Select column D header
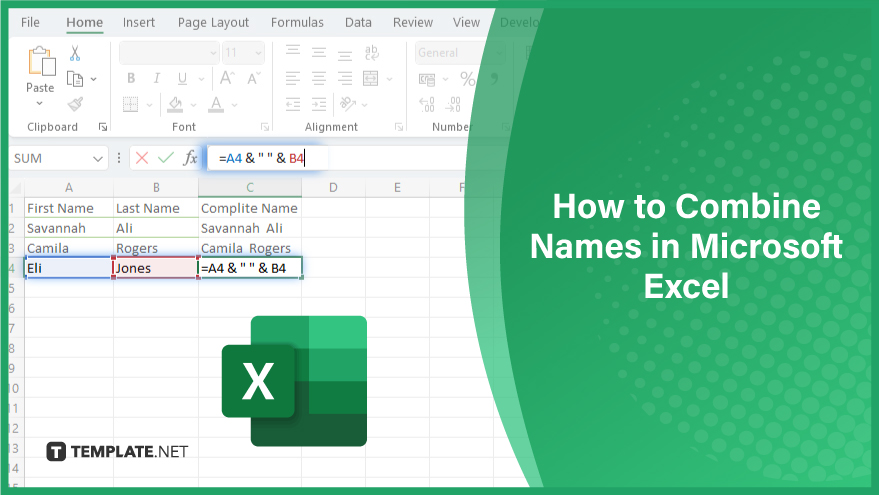 [333, 188]
